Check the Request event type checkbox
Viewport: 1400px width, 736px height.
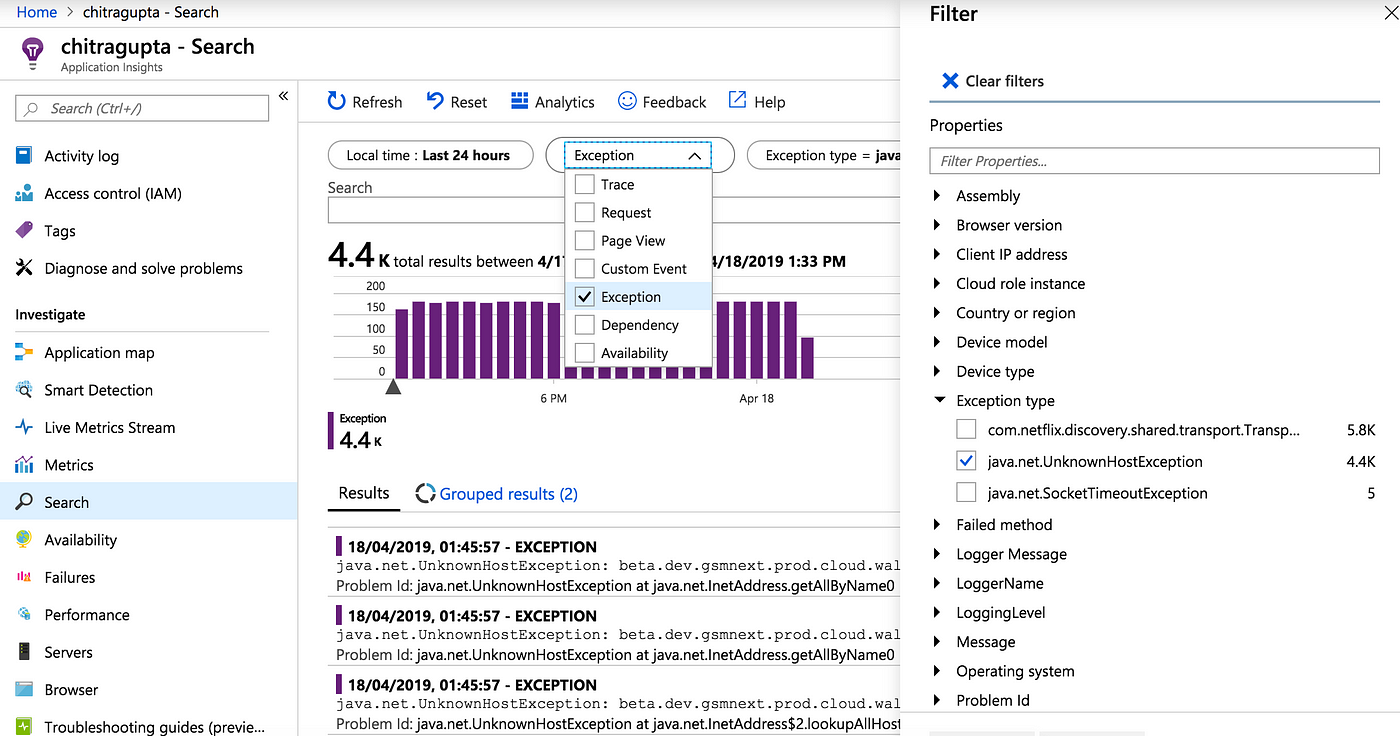[584, 212]
